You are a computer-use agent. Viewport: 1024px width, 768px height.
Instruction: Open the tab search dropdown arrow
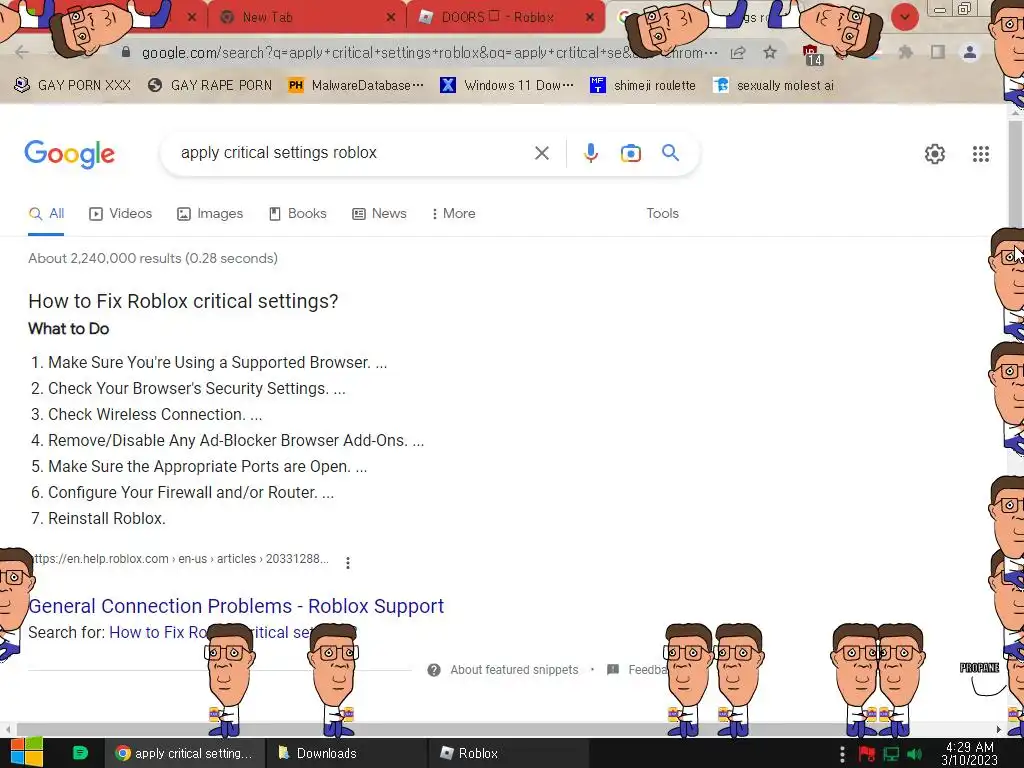pos(904,17)
